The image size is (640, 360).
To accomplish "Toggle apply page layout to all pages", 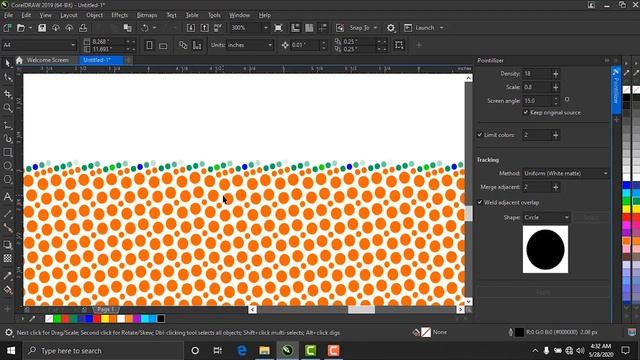I will [183, 45].
